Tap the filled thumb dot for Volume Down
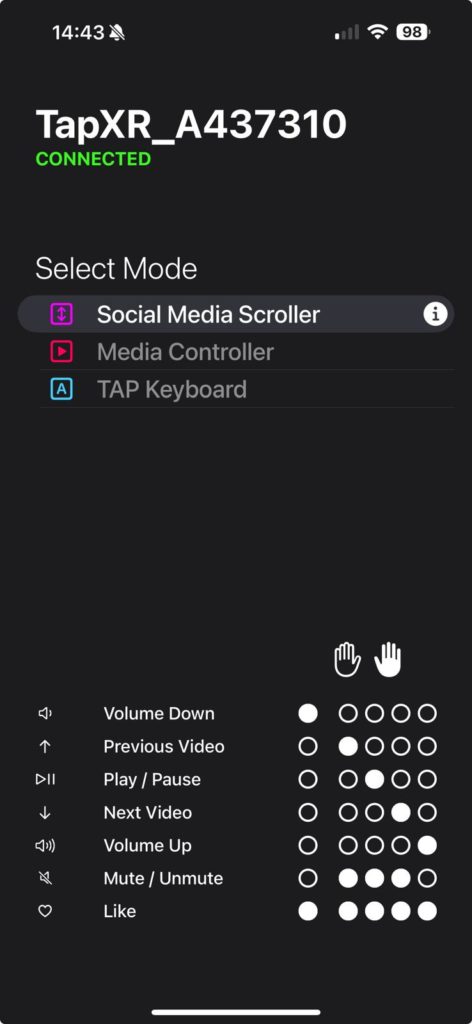472x1024 pixels. [307, 713]
